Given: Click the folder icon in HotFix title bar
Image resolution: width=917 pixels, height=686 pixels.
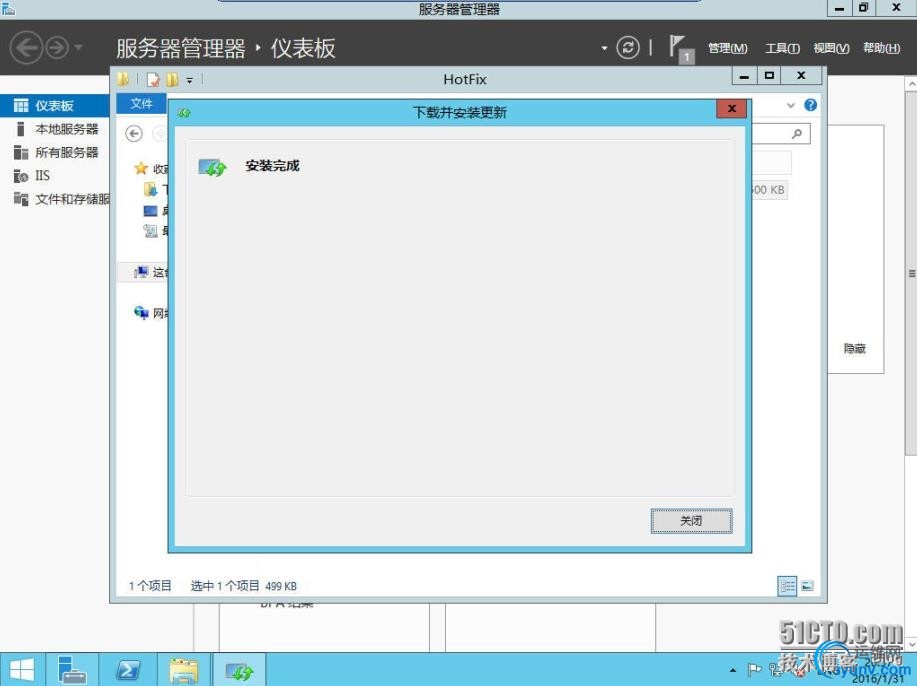Looking at the screenshot, I should pos(123,79).
